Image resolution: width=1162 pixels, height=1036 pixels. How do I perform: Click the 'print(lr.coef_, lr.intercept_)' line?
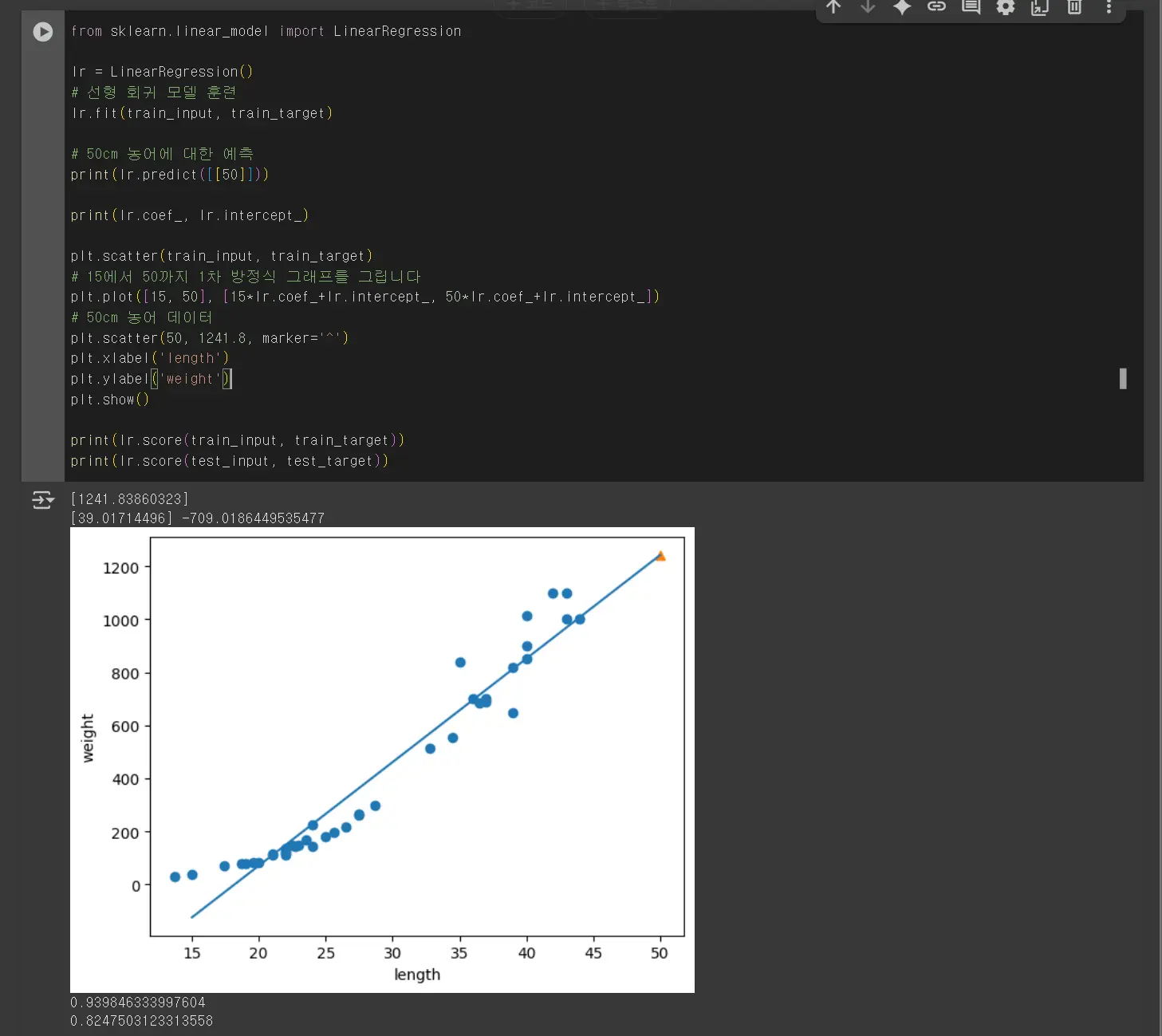point(189,215)
